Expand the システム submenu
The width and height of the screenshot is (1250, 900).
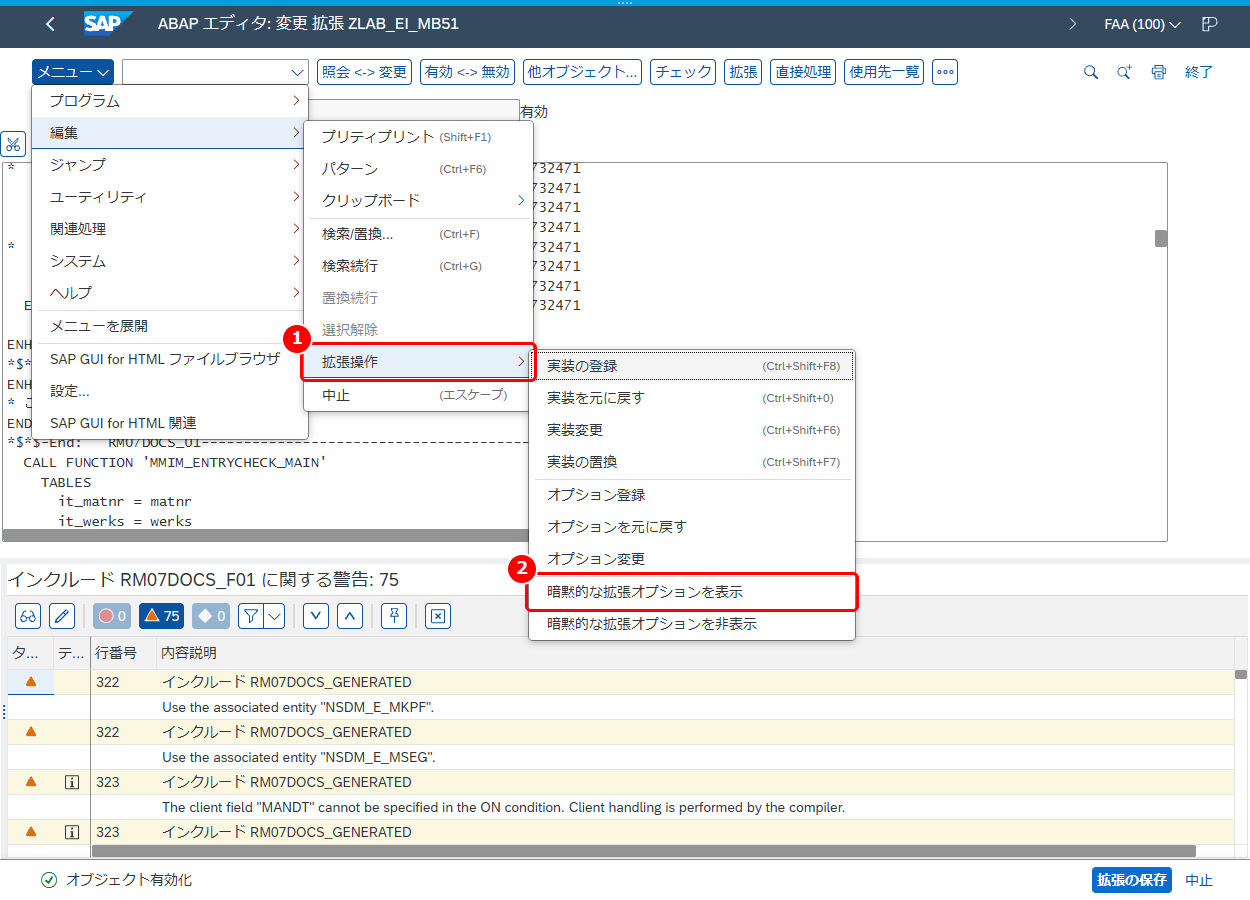(x=170, y=261)
